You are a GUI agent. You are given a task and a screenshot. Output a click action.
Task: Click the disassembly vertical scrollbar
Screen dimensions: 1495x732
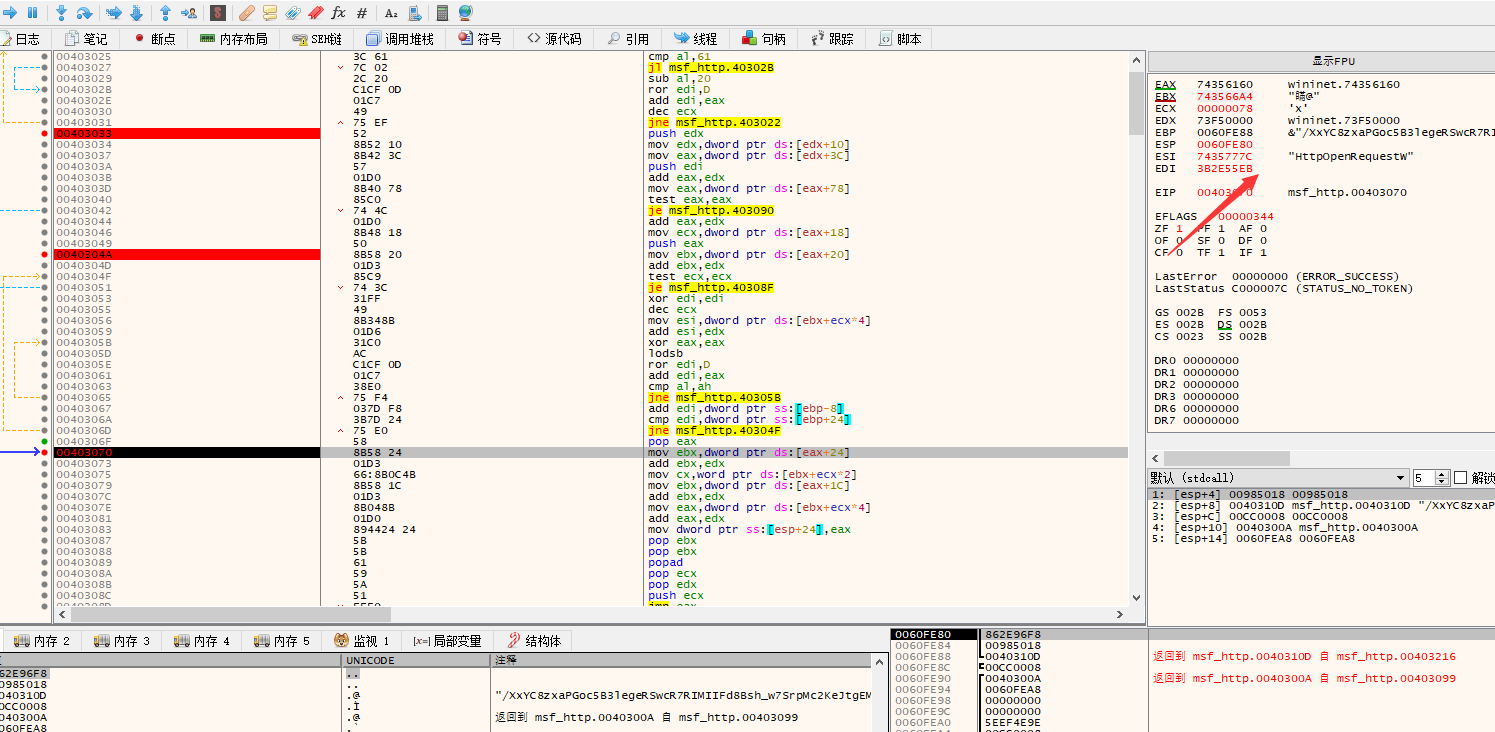[1135, 327]
